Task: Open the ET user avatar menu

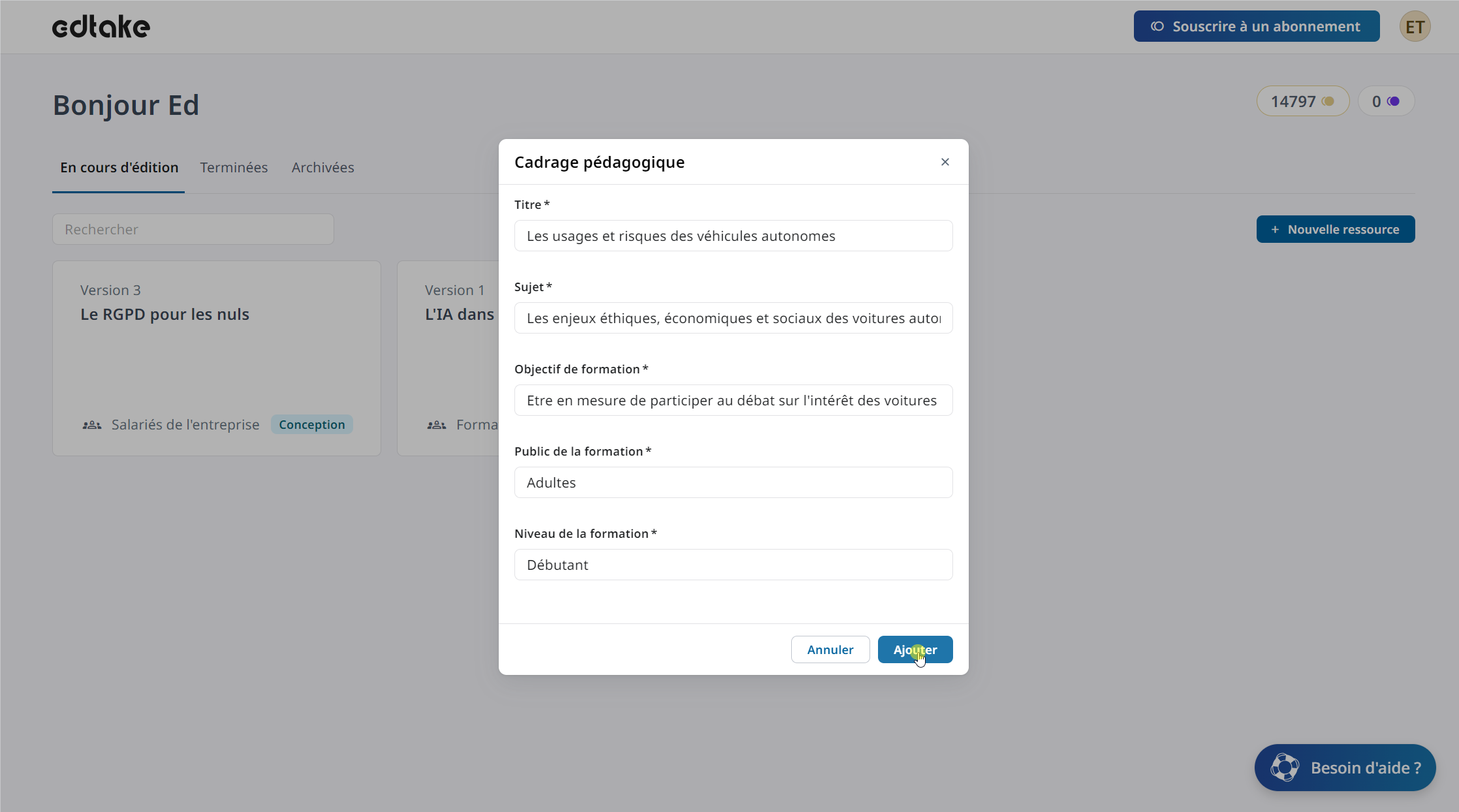Action: [1414, 27]
